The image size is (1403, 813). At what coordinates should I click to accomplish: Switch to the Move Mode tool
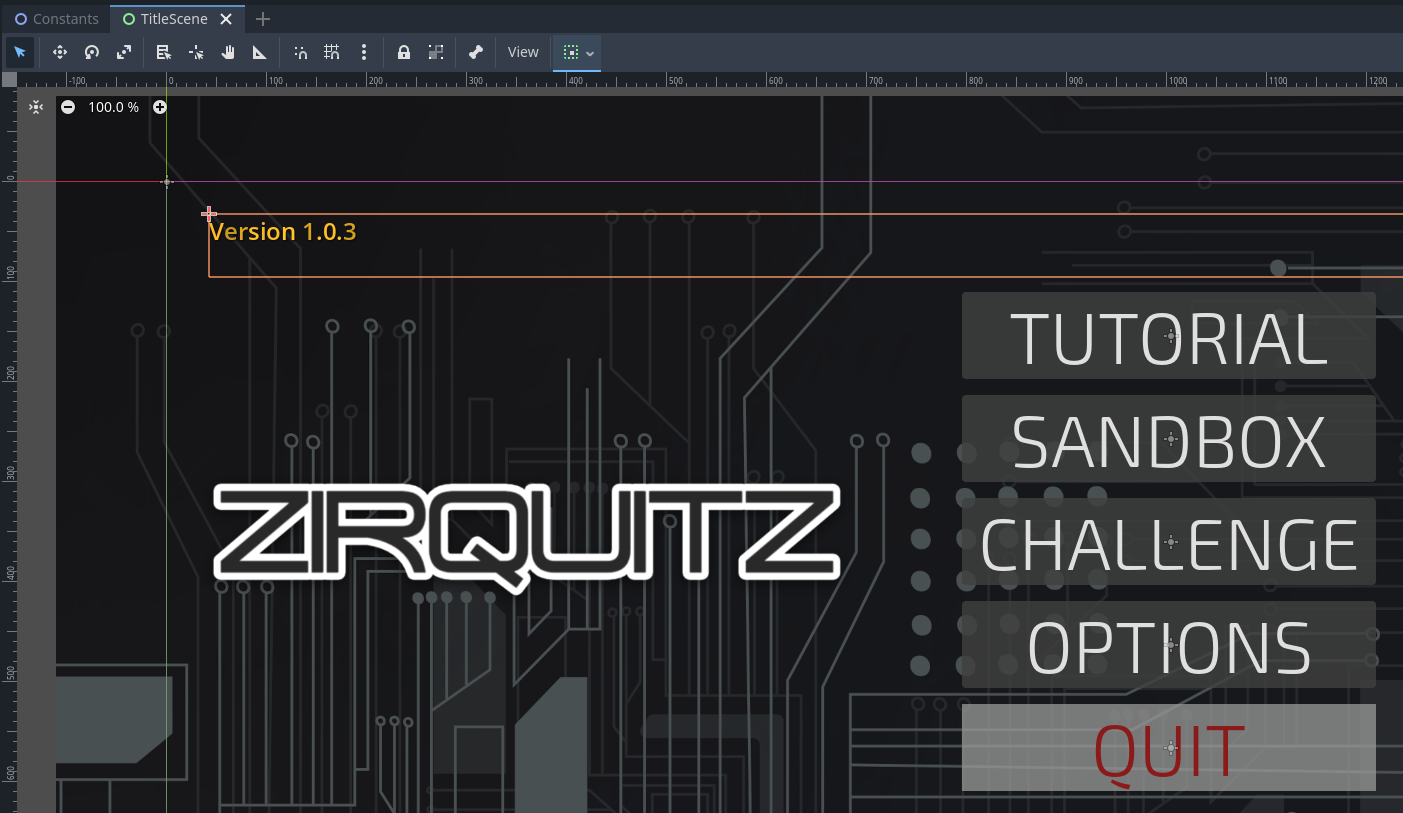(x=59, y=52)
